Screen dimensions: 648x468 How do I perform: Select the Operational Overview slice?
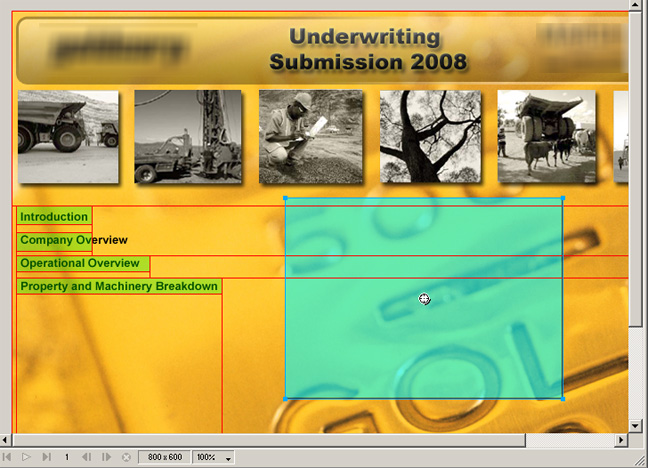click(83, 263)
